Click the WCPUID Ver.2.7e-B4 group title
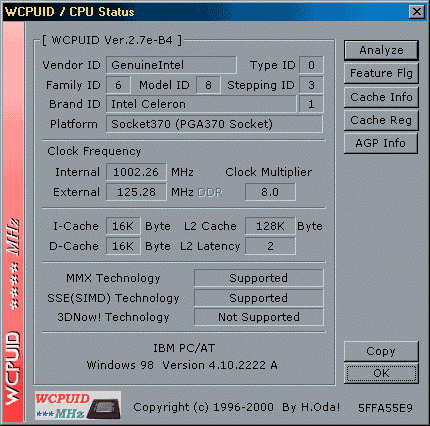 coord(112,40)
